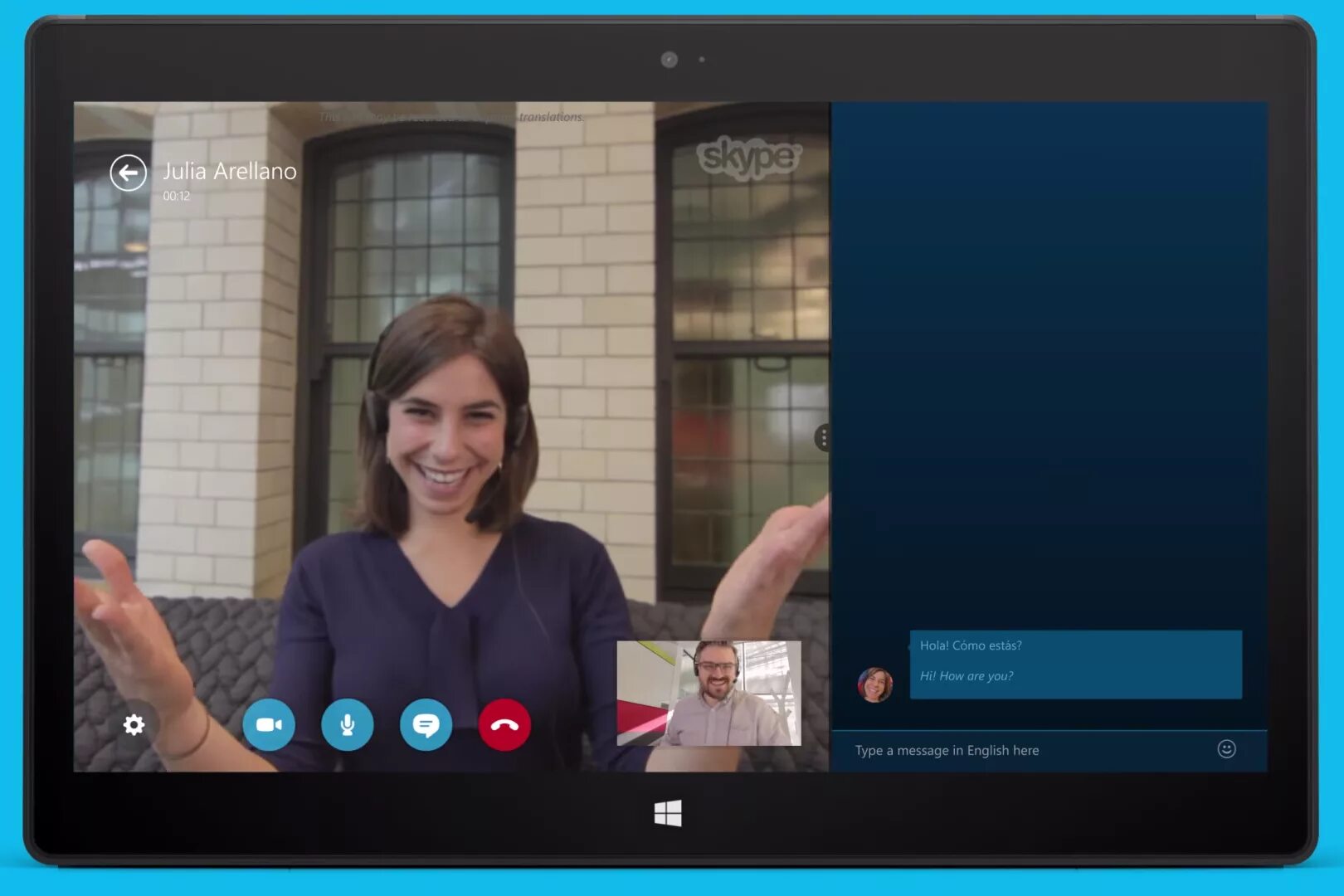
Task: Click Julia's avatar beside her chat message
Action: click(x=876, y=684)
